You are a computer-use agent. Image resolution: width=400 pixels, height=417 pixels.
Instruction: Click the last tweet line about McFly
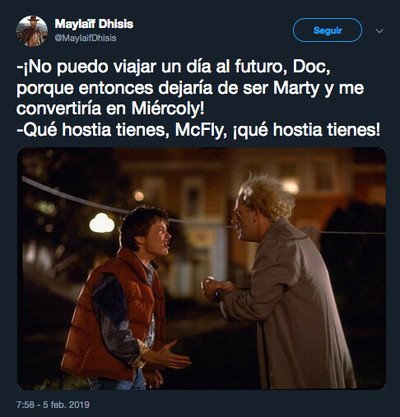pos(198,130)
